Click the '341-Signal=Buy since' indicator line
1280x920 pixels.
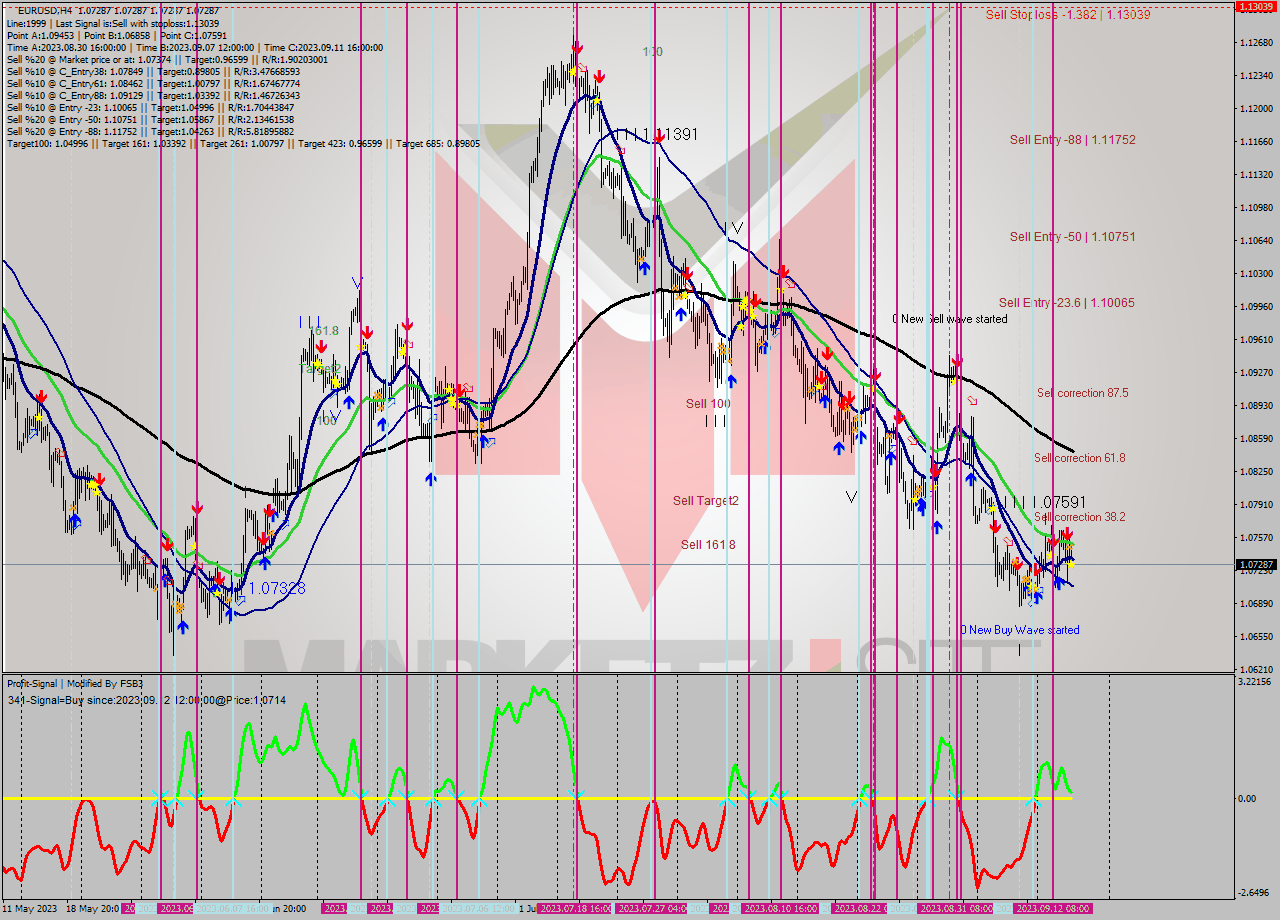click(146, 700)
